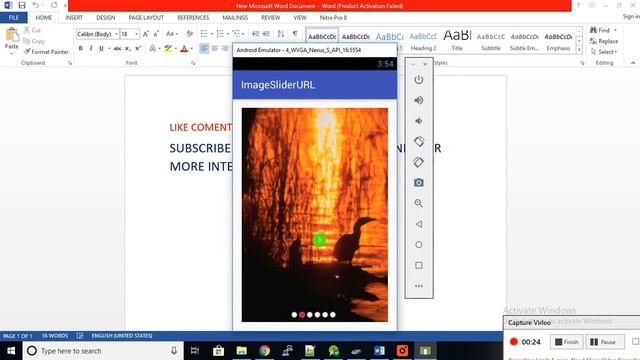The width and height of the screenshot is (640, 360).
Task: Switch to the PAGE LAYOUT tab
Action: [146, 18]
